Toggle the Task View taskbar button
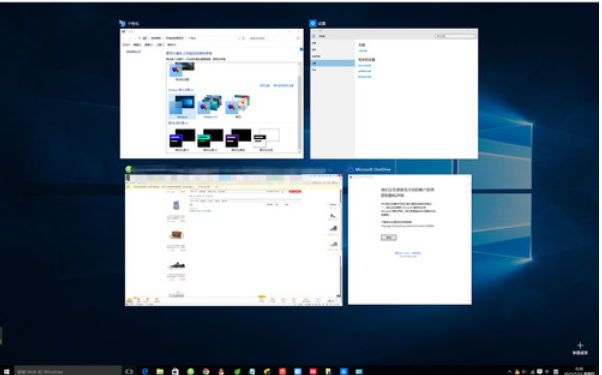Image resolution: width=602 pixels, height=375 pixels. [x=129, y=371]
